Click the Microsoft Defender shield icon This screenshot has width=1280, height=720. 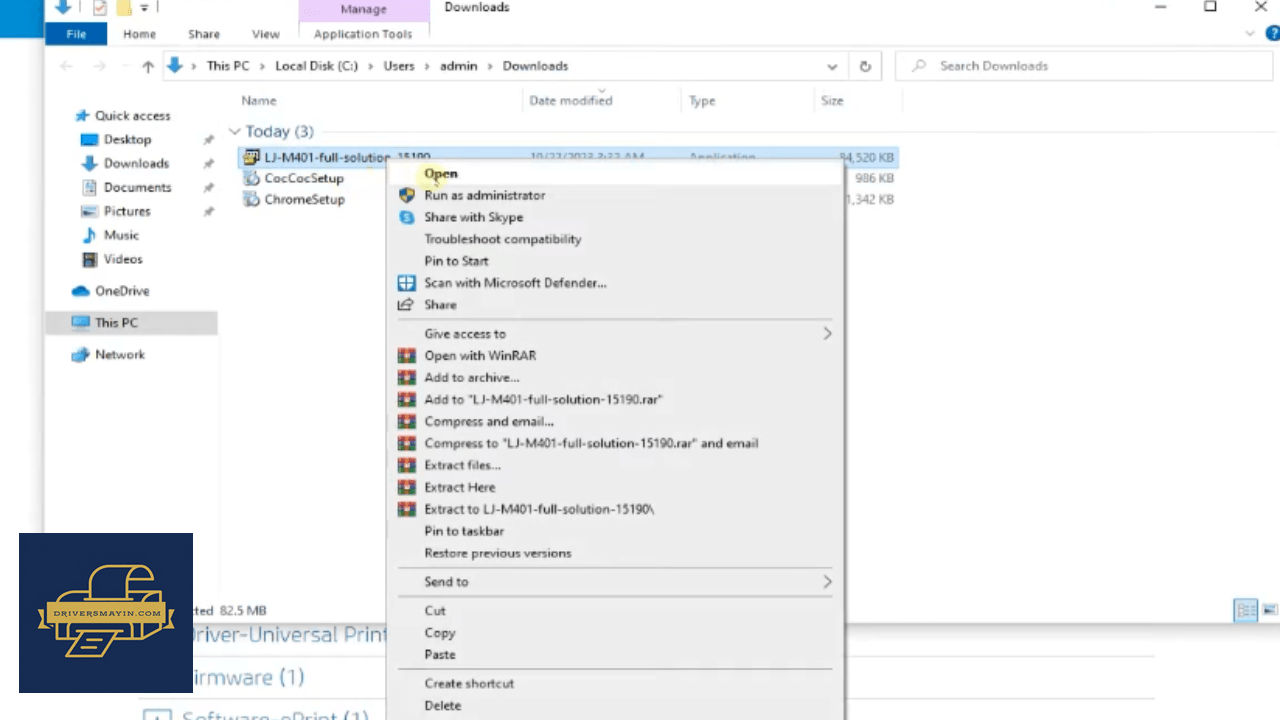pos(406,283)
